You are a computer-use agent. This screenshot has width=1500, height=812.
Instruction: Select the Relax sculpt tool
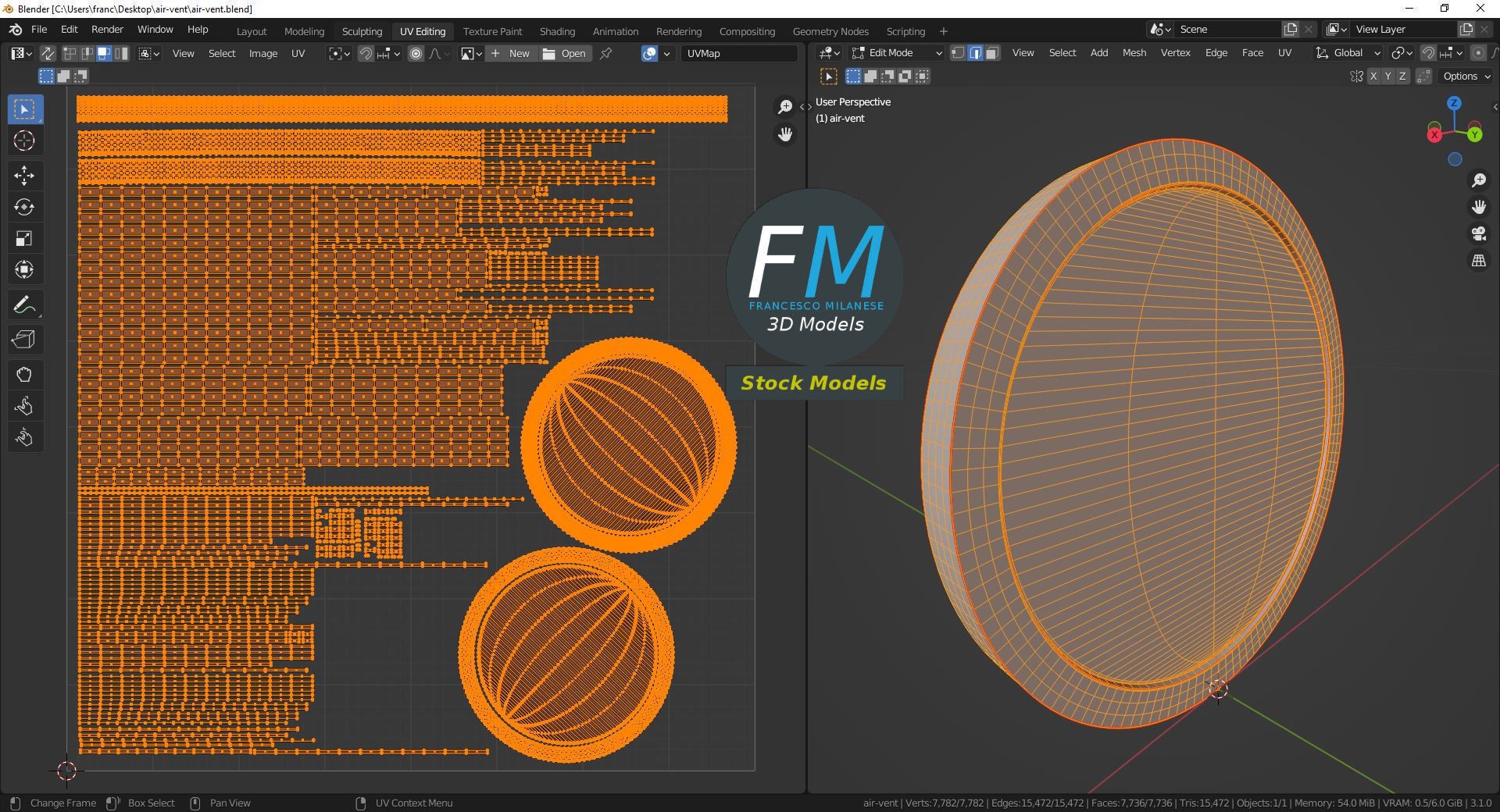click(24, 406)
